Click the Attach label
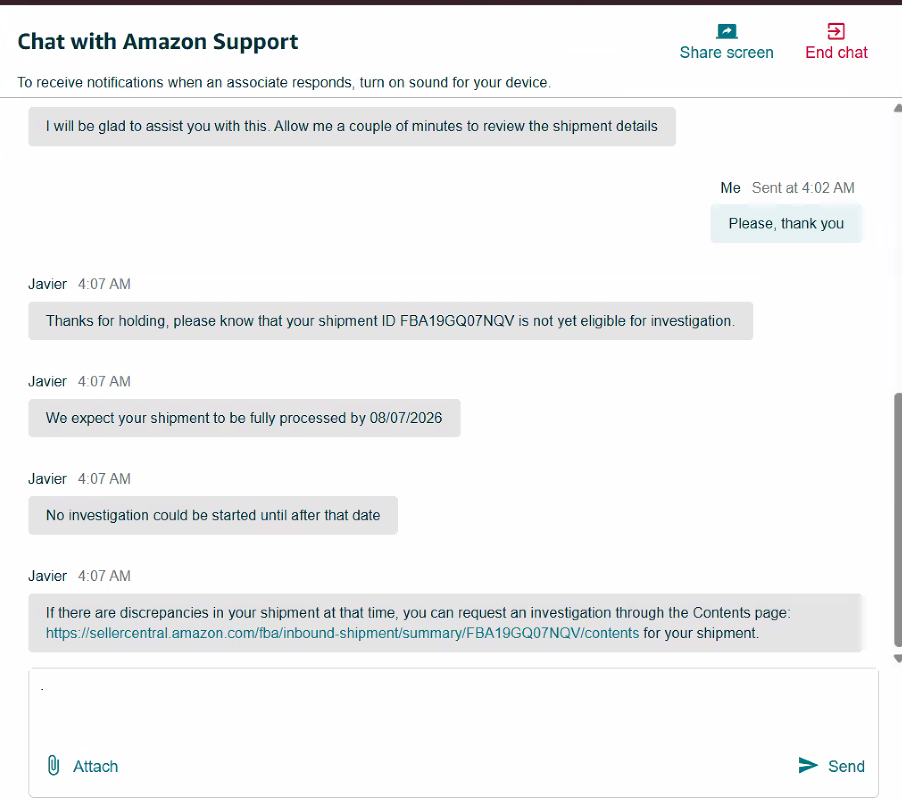This screenshot has width=902, height=800. pyautogui.click(x=95, y=766)
